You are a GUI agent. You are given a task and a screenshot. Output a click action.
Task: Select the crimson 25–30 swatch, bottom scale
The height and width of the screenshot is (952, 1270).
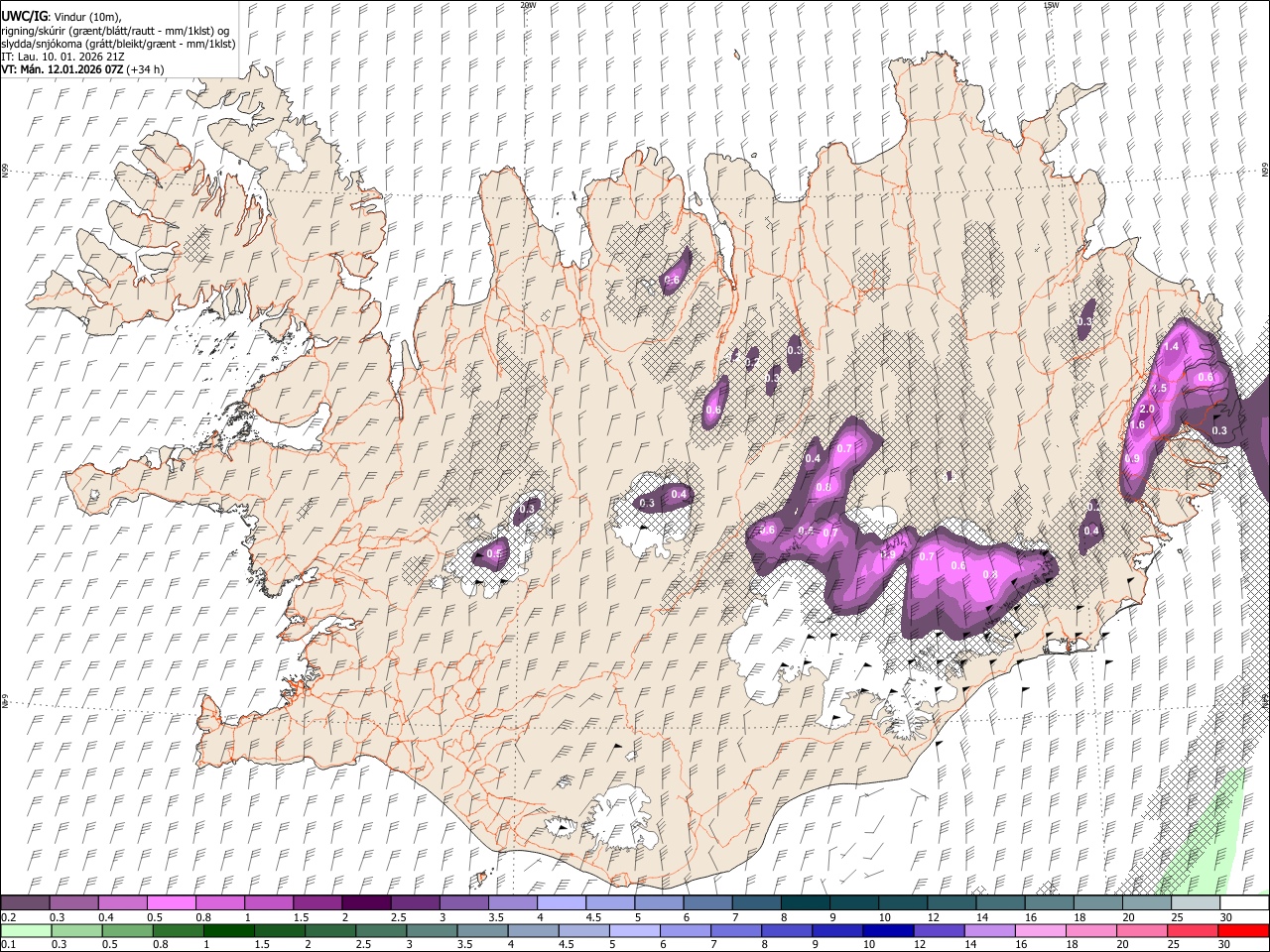coord(1192,930)
